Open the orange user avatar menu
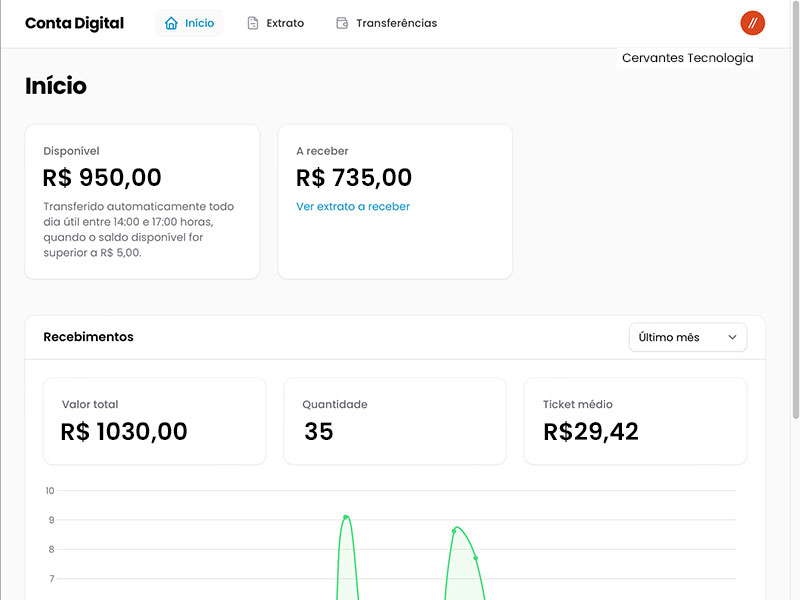The width and height of the screenshot is (800, 600). point(752,23)
